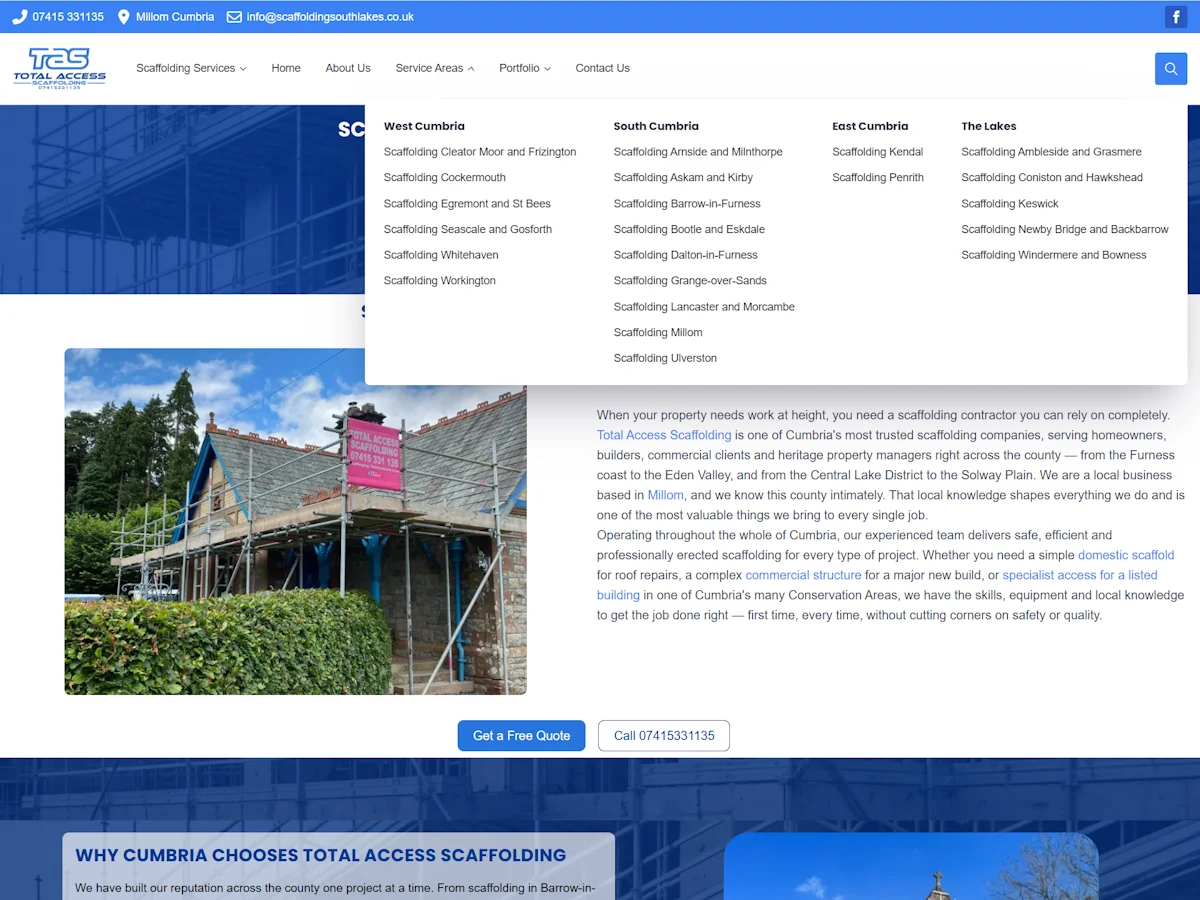Select the West Cumbria heading
The width and height of the screenshot is (1200, 900).
[x=424, y=126]
